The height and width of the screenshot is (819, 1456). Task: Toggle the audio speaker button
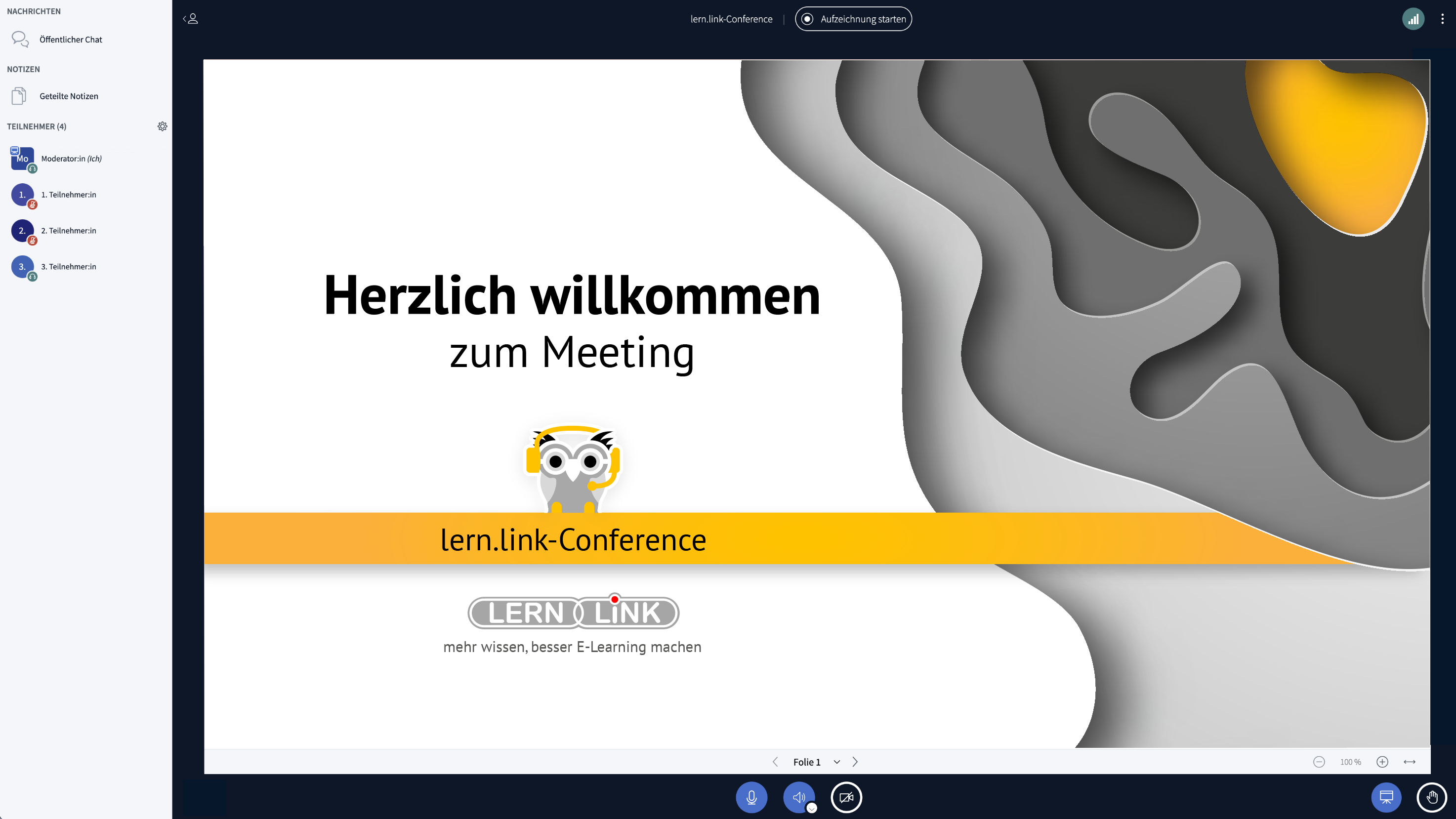click(x=798, y=797)
